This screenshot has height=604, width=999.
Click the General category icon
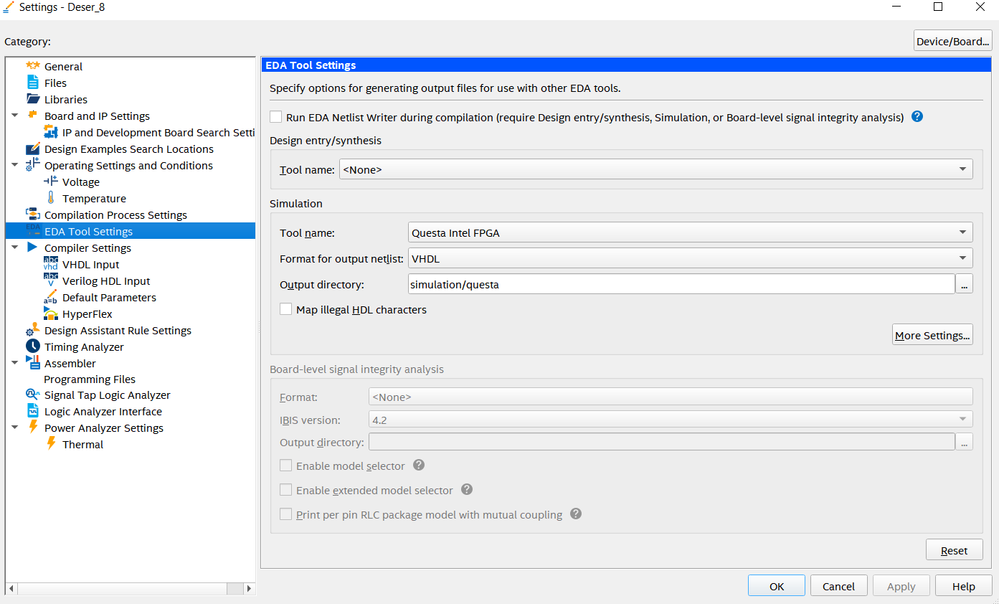point(33,66)
